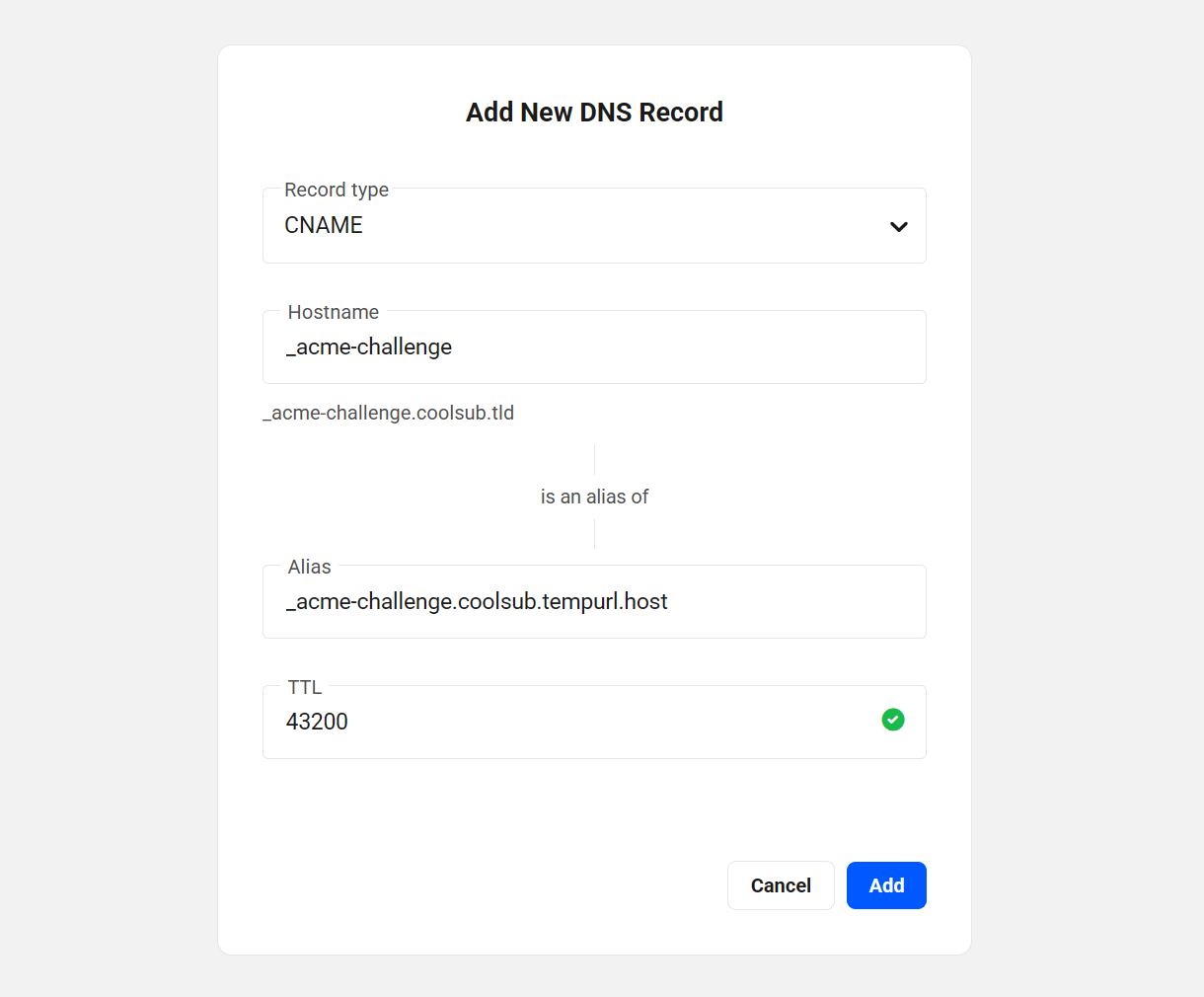Click the "Add New DNS Record" heading
The image size is (1204, 997).
pos(594,113)
